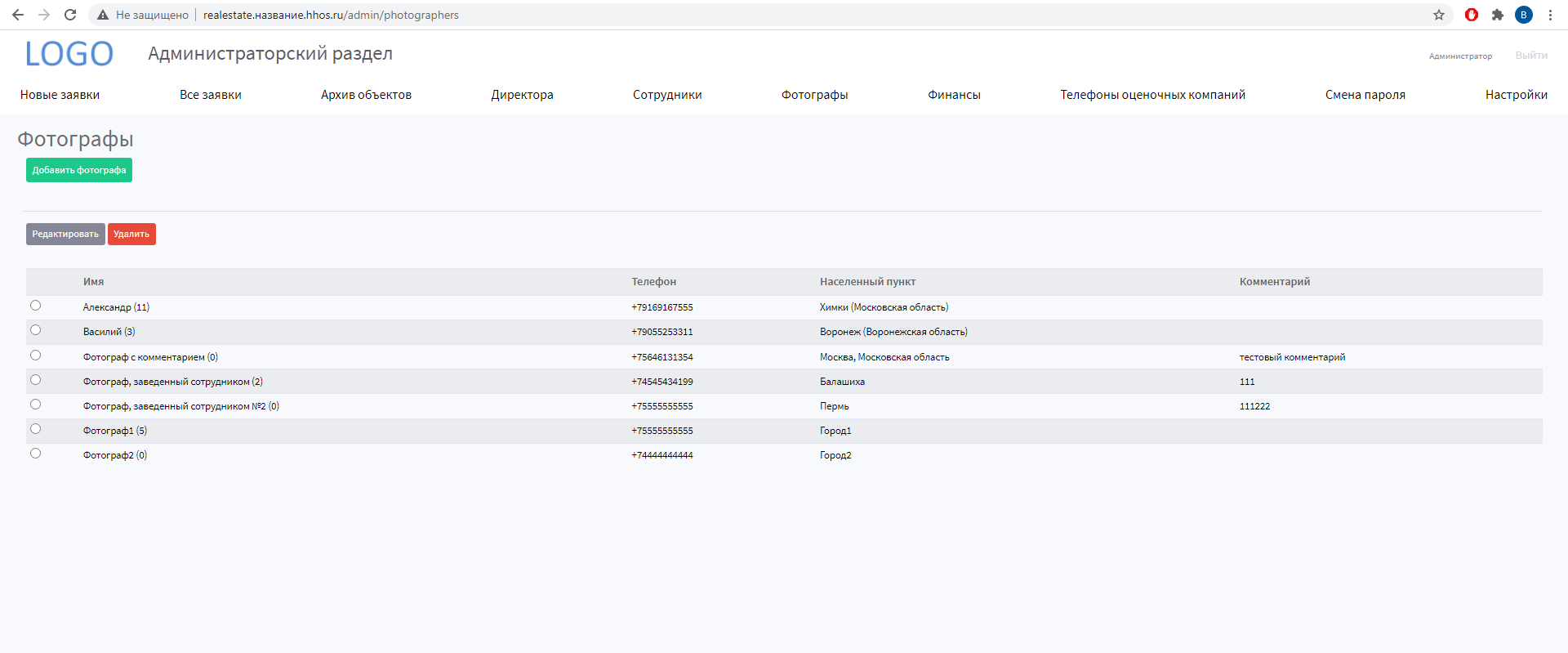
Task: Click the Балашиха location cell
Action: point(842,382)
